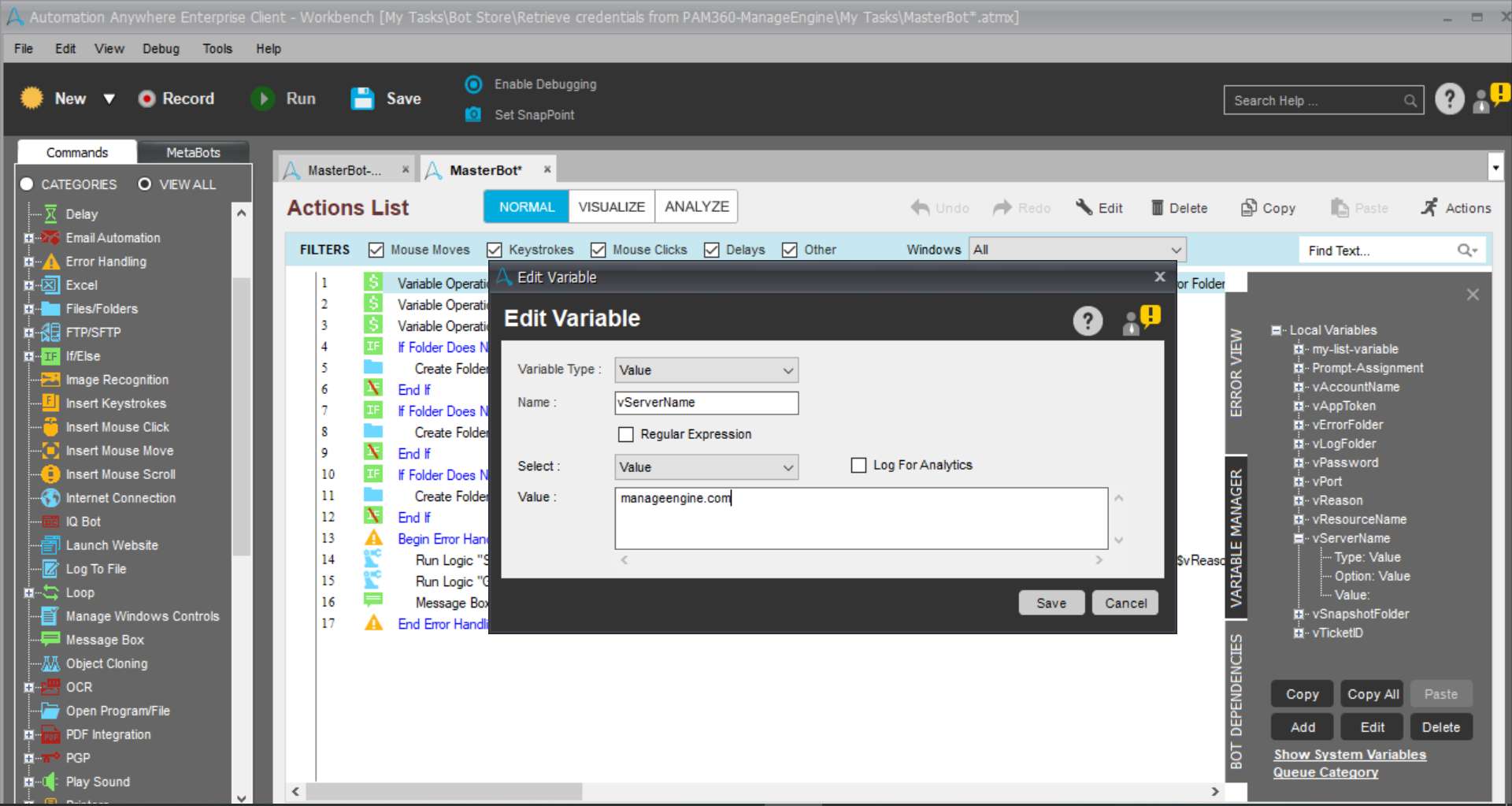Click the Add variable button

tap(1303, 727)
